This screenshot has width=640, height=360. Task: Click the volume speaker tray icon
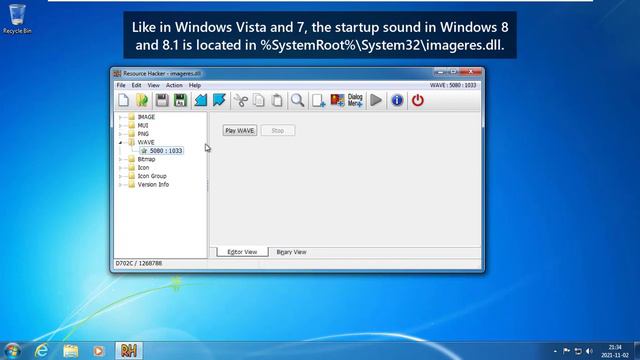point(589,351)
